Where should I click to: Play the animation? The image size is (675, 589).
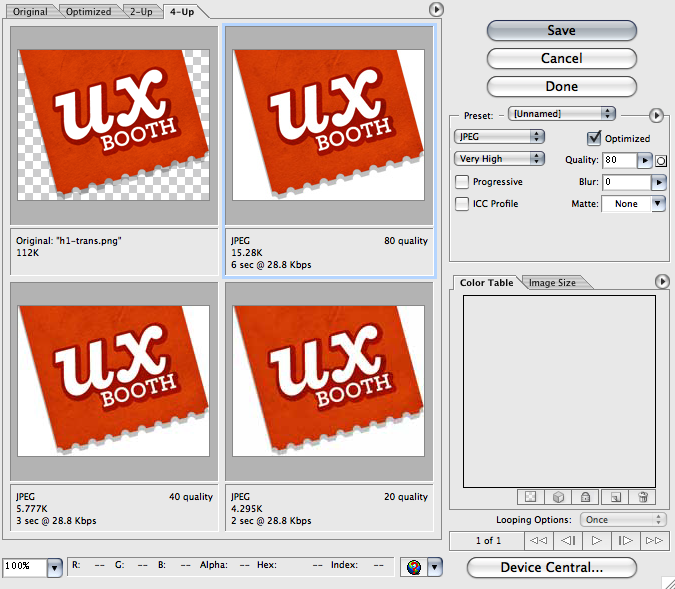(597, 540)
